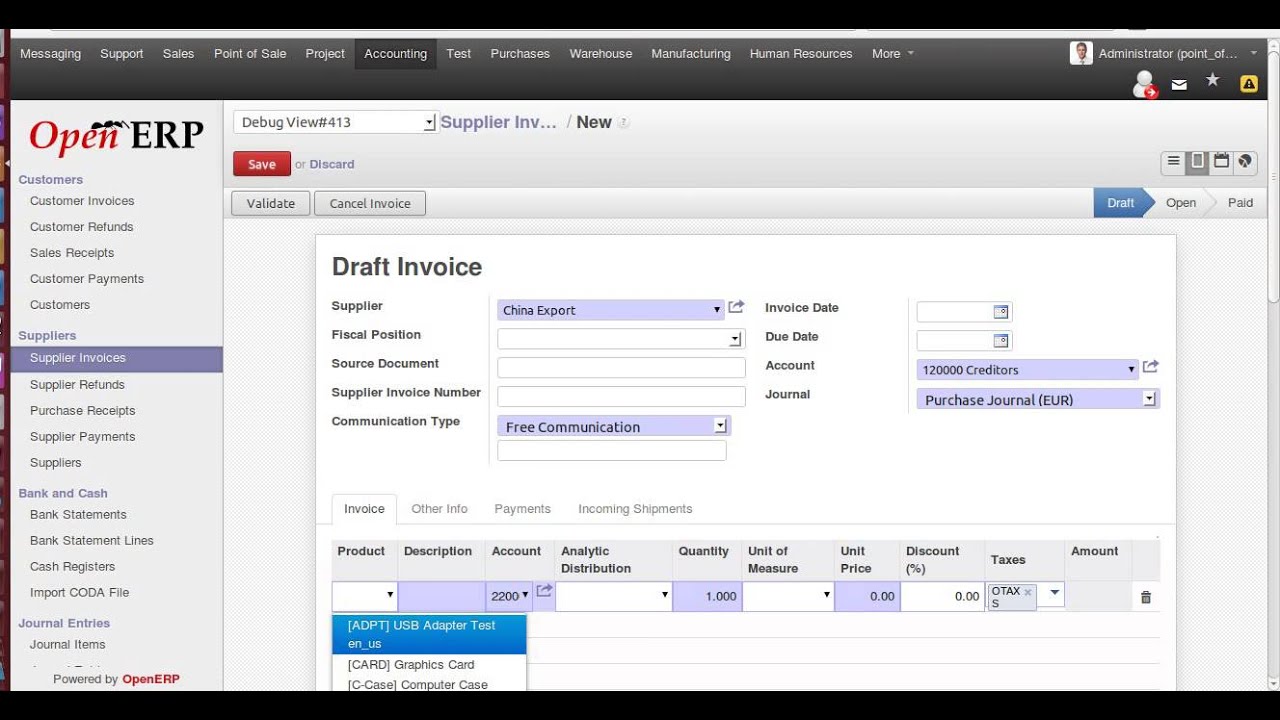Switch to graph pie chart view

point(1245,161)
